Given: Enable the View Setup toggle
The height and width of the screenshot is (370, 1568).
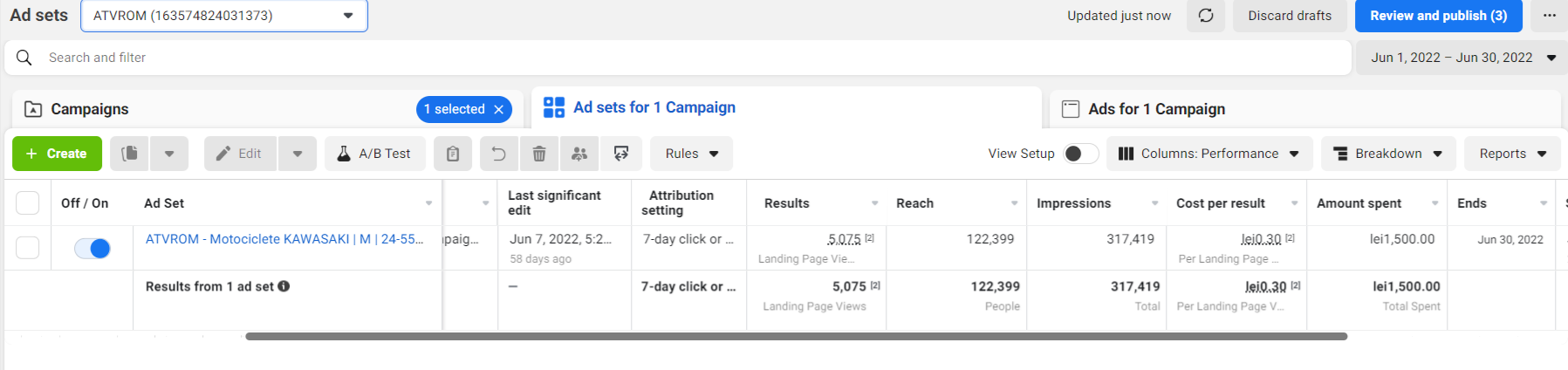Looking at the screenshot, I should pyautogui.click(x=1080, y=154).
